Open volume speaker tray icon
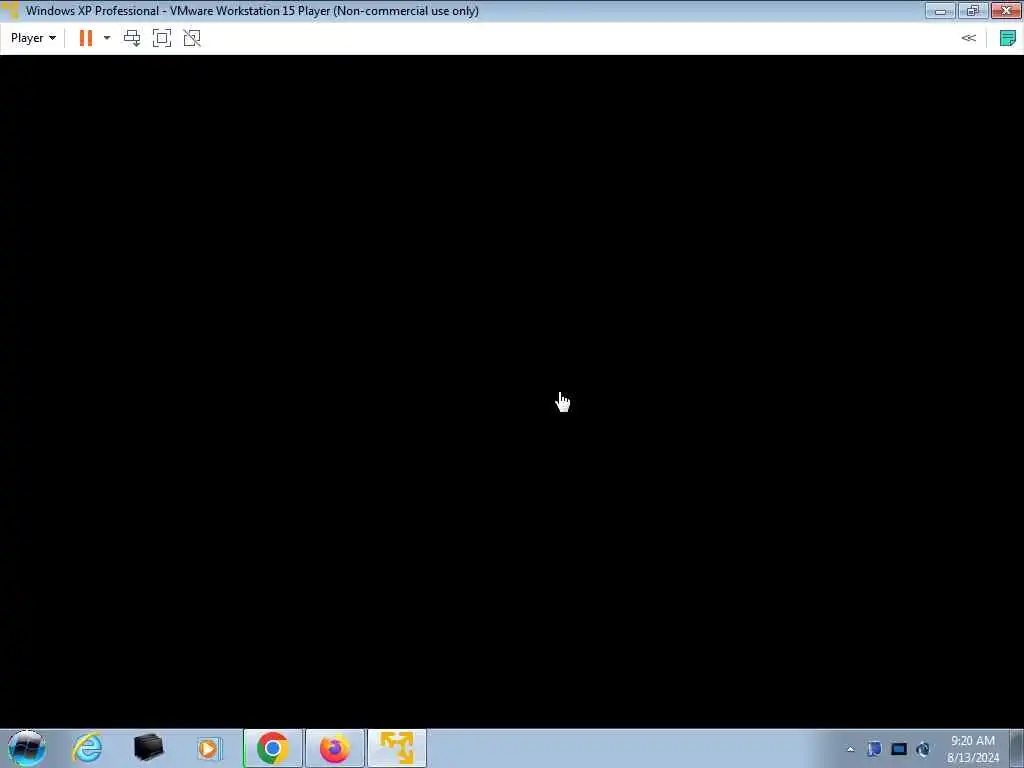Screen dimensions: 1024x768 pos(923,749)
